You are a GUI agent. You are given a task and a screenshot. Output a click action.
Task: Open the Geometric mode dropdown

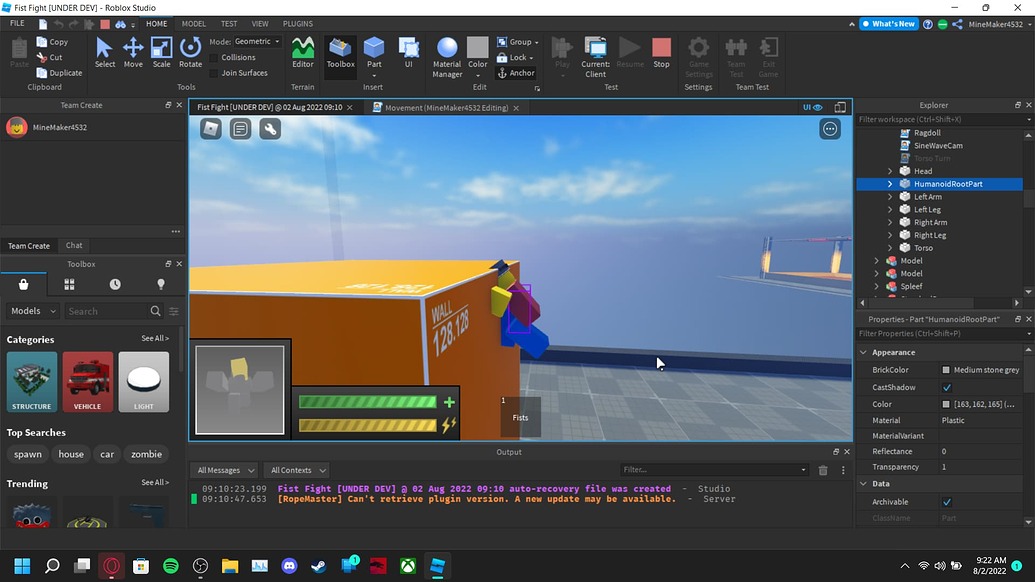[x=277, y=42]
